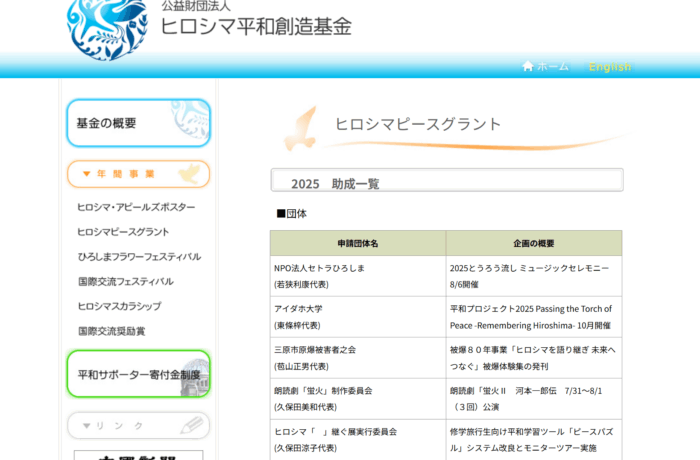Open the ホーム link
The width and height of the screenshot is (700, 460).
tap(553, 66)
